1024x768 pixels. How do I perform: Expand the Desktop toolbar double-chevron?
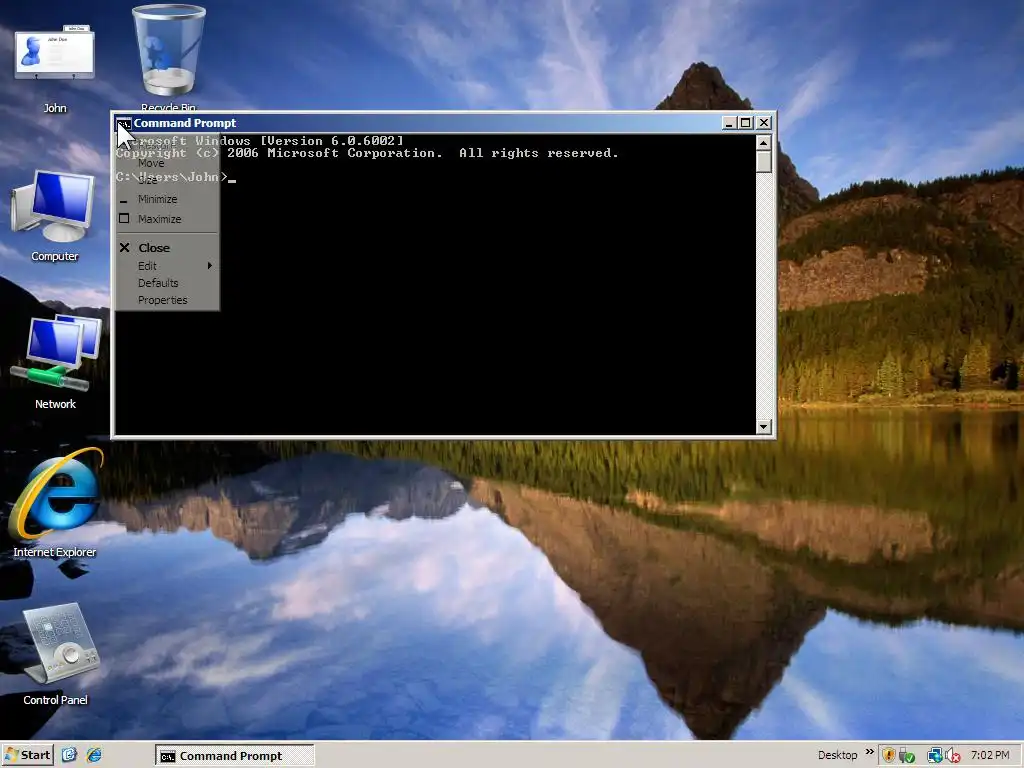pyautogui.click(x=869, y=752)
